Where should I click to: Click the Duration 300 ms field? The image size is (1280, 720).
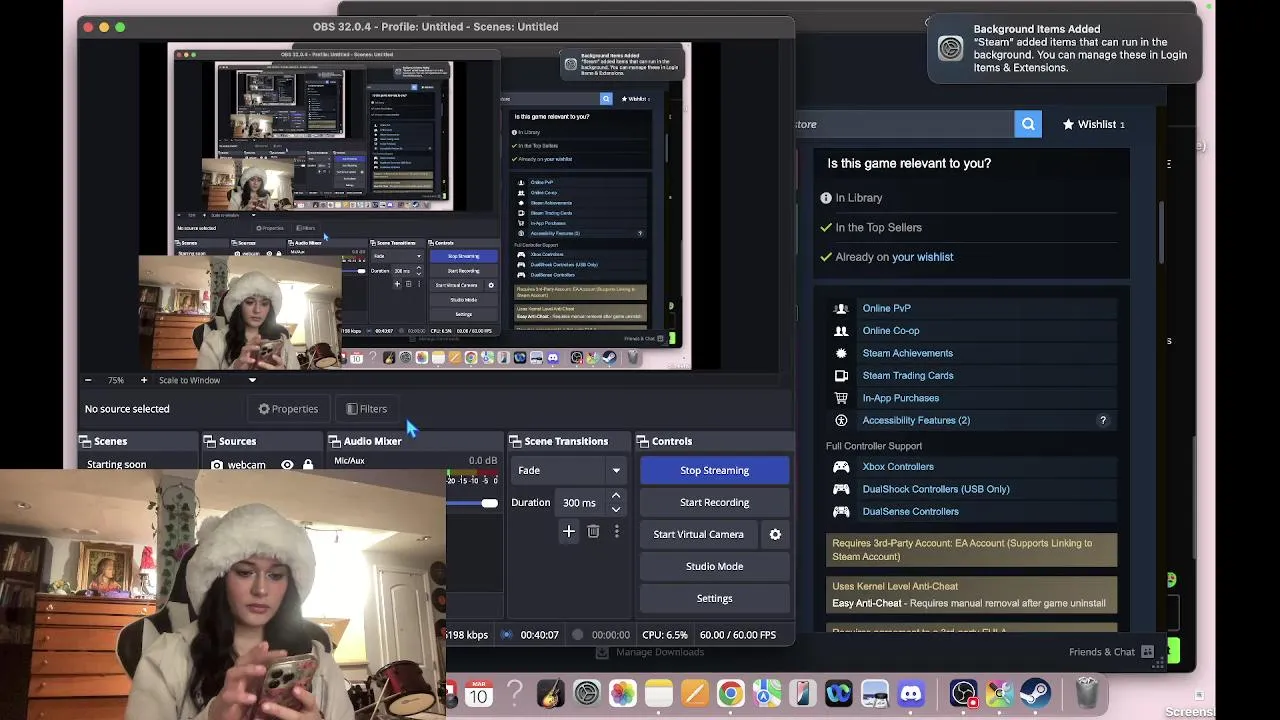coord(579,503)
